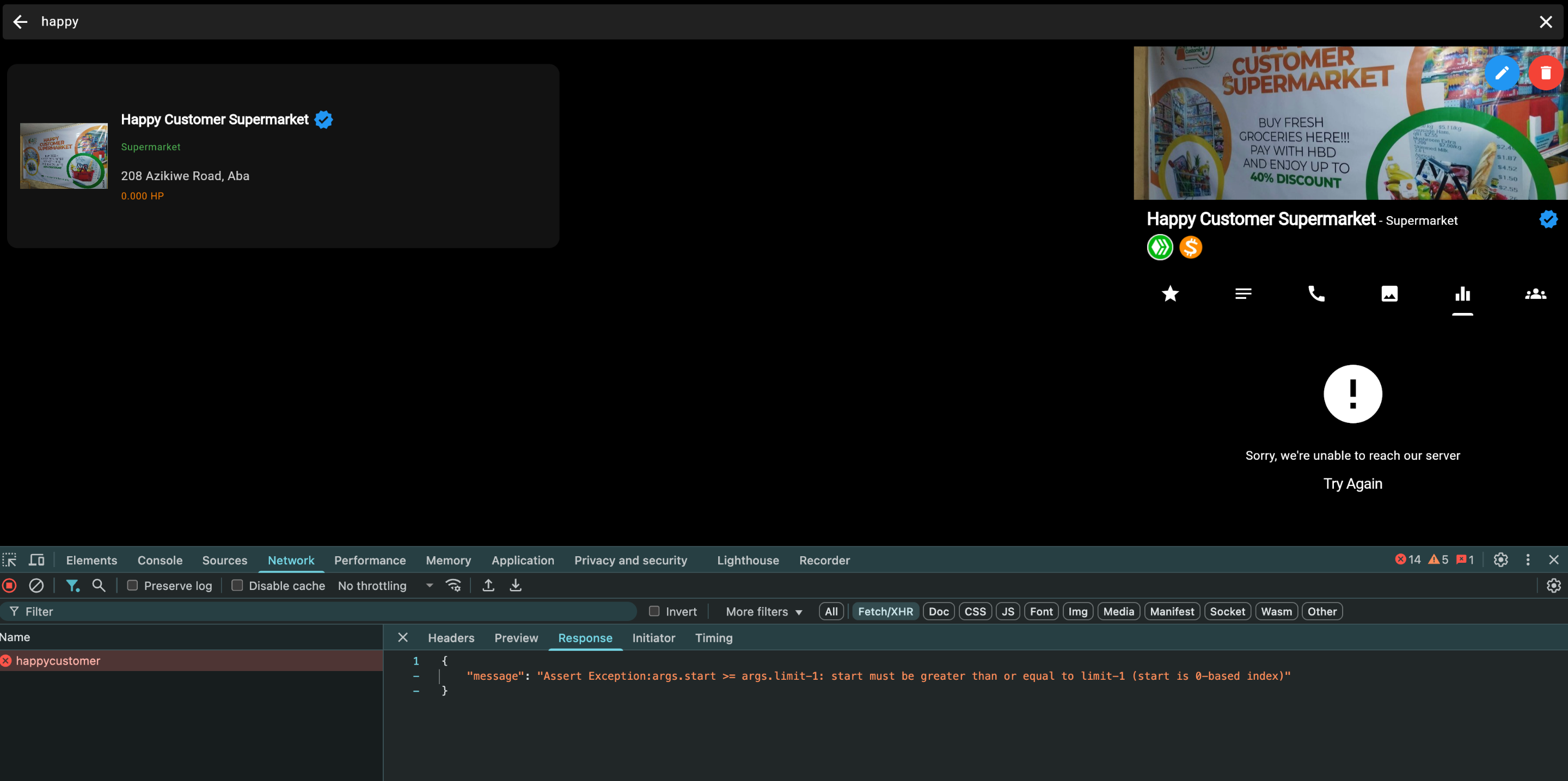Screen dimensions: 1568x781
Task: Open network search magnifier
Action: click(99, 586)
